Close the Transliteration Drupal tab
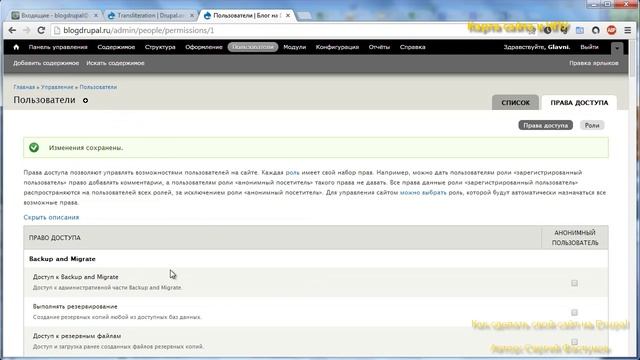 coord(192,16)
